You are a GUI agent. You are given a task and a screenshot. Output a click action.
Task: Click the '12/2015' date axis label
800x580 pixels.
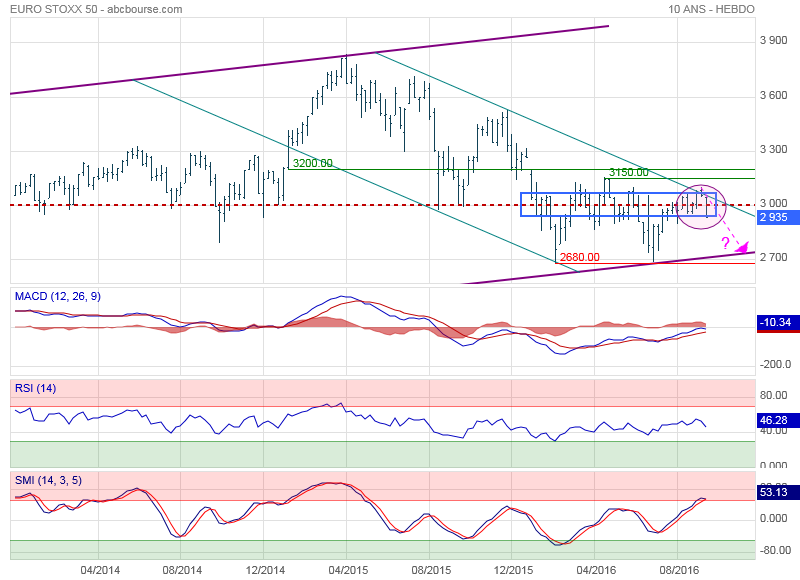click(513, 570)
